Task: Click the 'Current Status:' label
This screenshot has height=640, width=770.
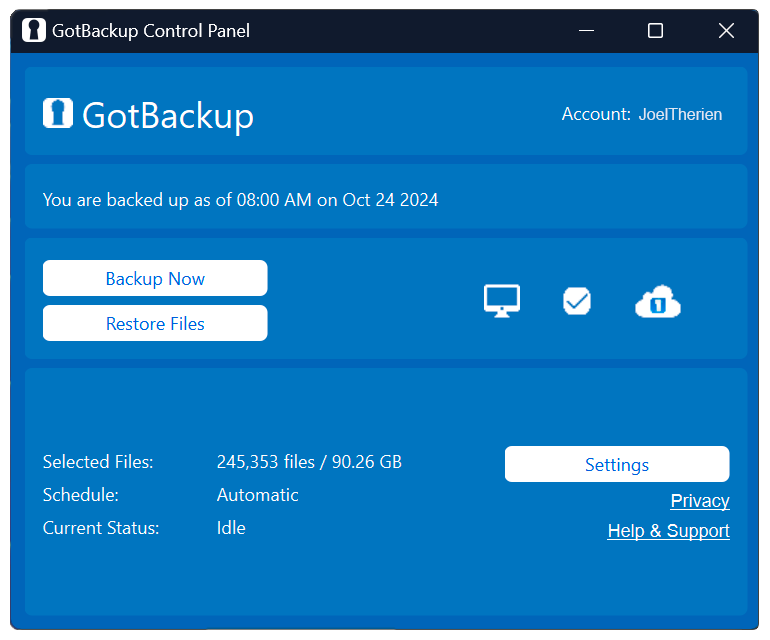Action: coord(101,528)
